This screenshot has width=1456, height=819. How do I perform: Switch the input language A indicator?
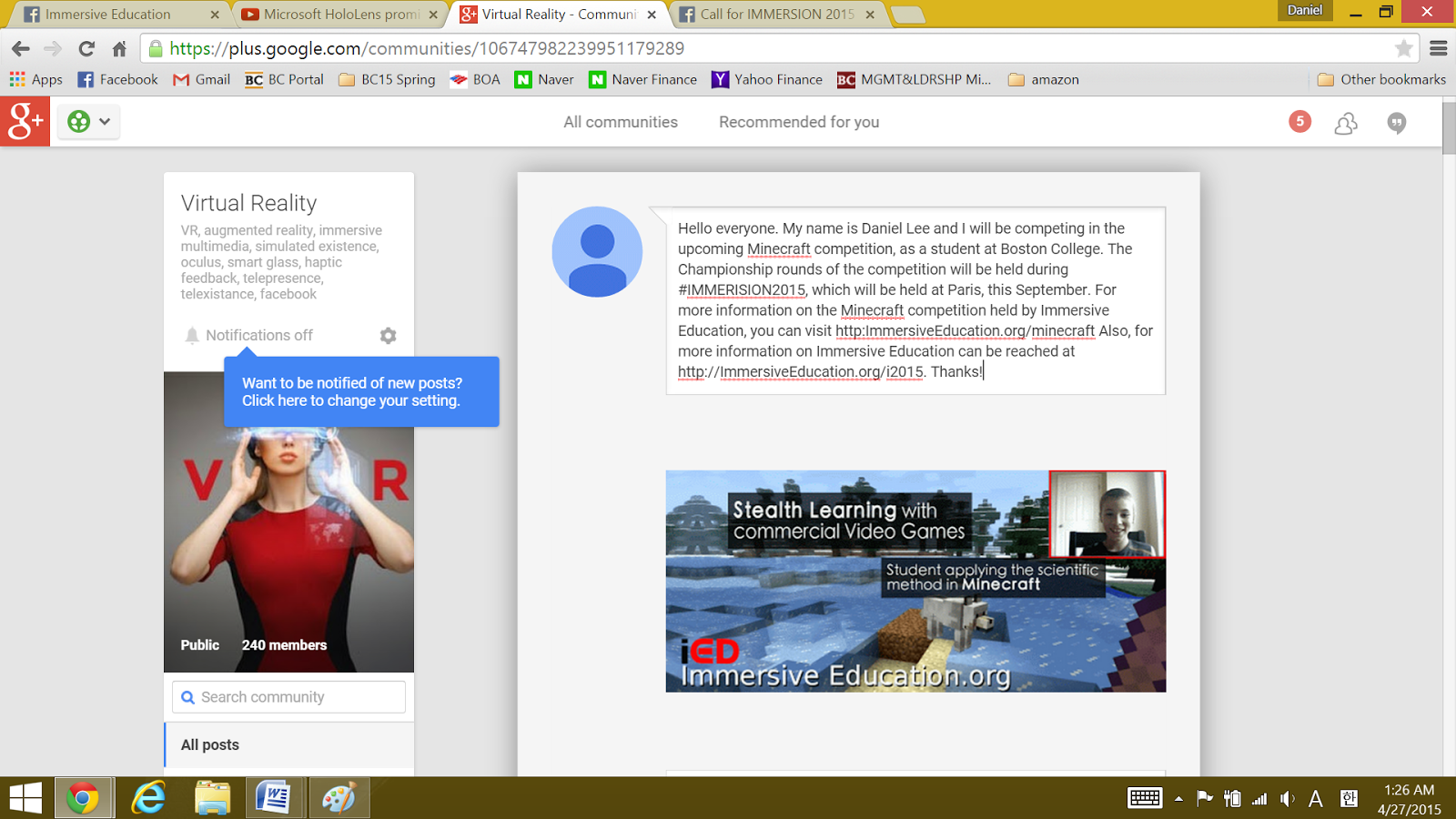coord(1316,798)
